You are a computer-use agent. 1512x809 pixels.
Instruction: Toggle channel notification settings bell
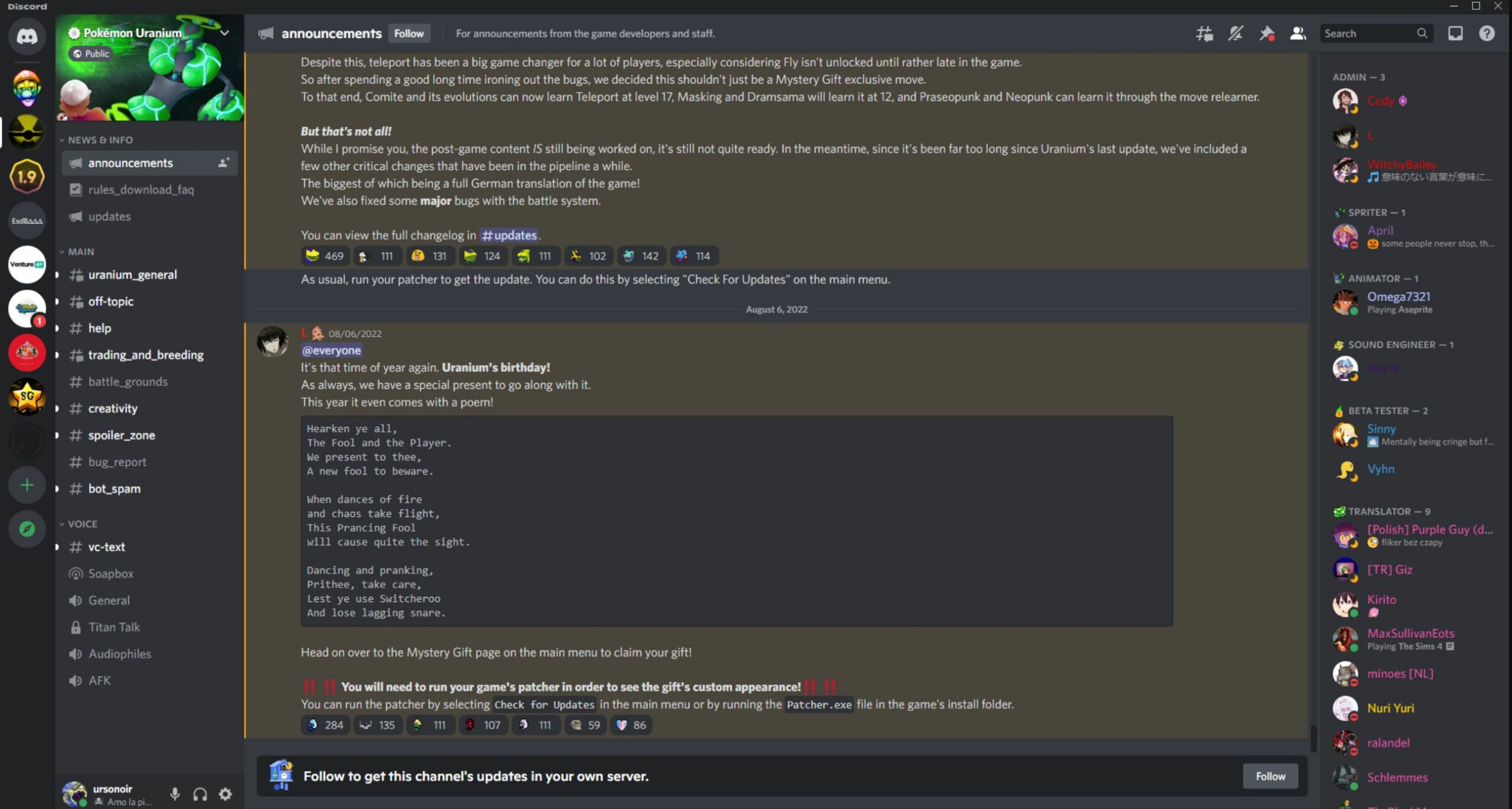(1234, 34)
